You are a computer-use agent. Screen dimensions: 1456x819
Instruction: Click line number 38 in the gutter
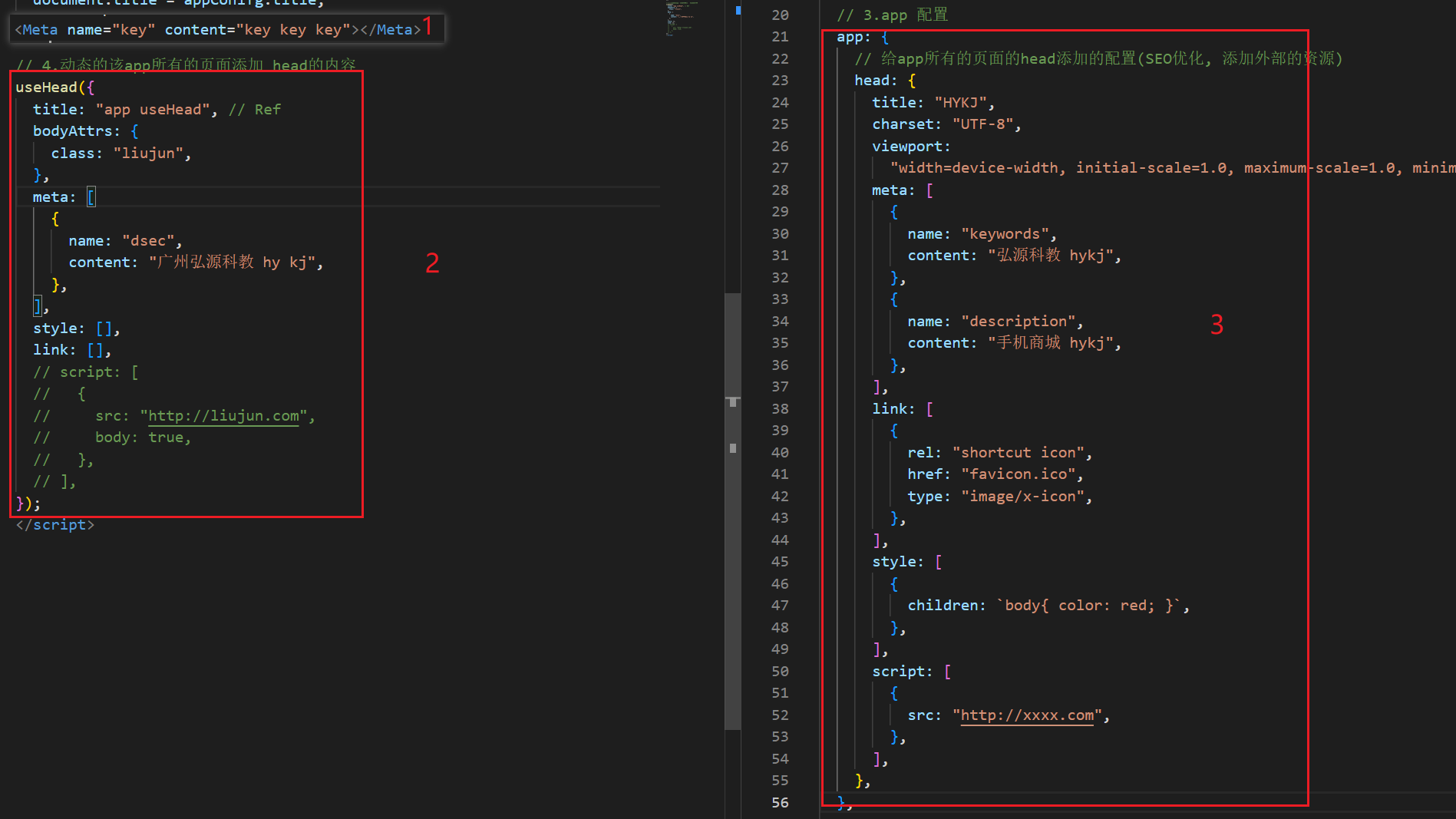[x=780, y=409]
